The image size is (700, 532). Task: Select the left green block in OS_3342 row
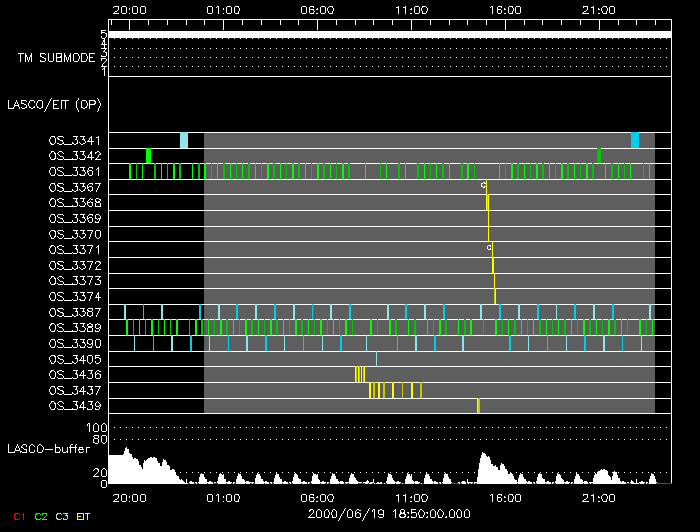(x=148, y=155)
